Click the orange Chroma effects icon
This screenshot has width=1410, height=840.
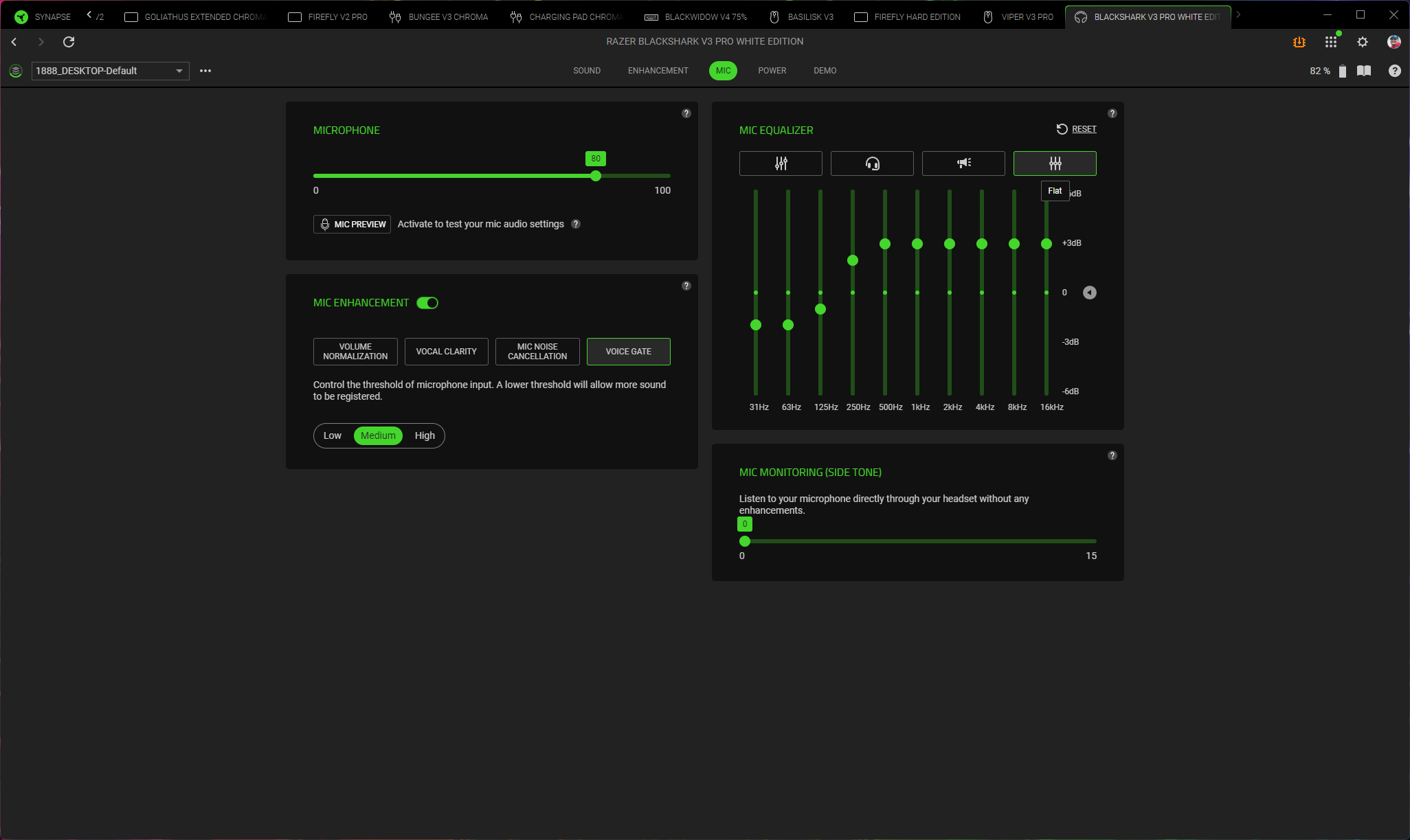tap(1299, 42)
